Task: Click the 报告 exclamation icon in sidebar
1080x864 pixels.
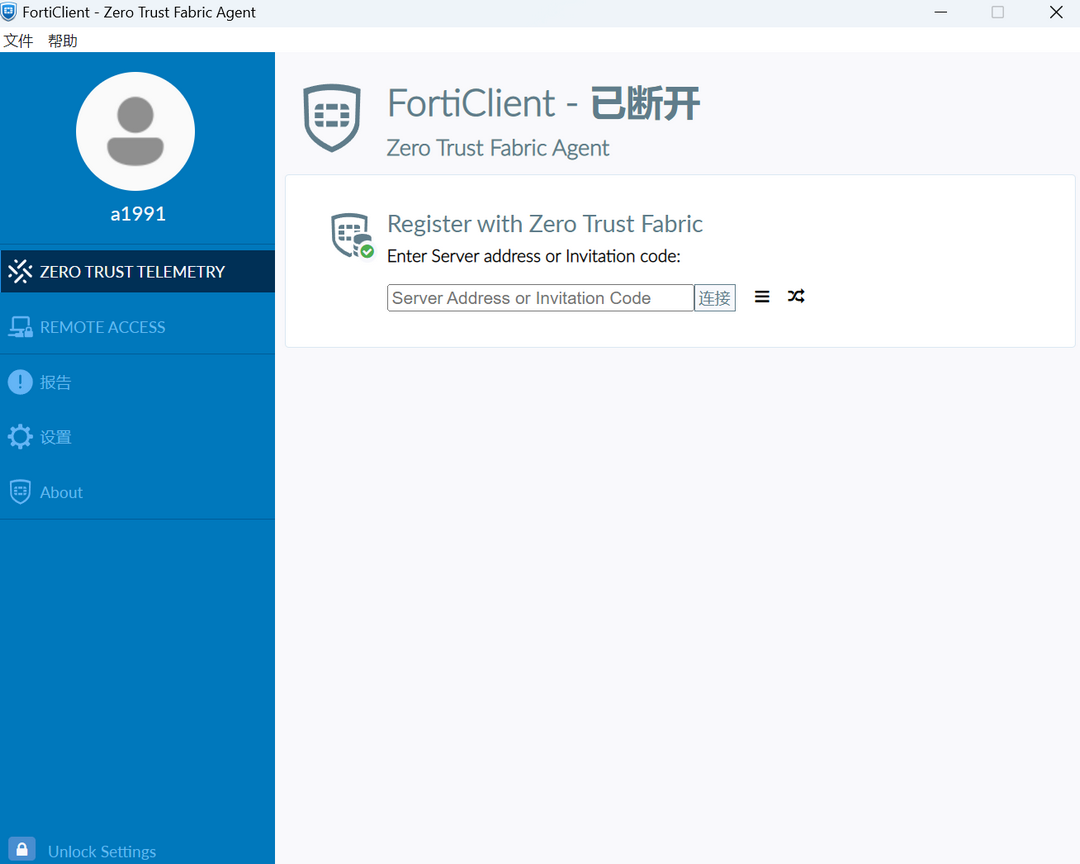Action: pyautogui.click(x=19, y=381)
